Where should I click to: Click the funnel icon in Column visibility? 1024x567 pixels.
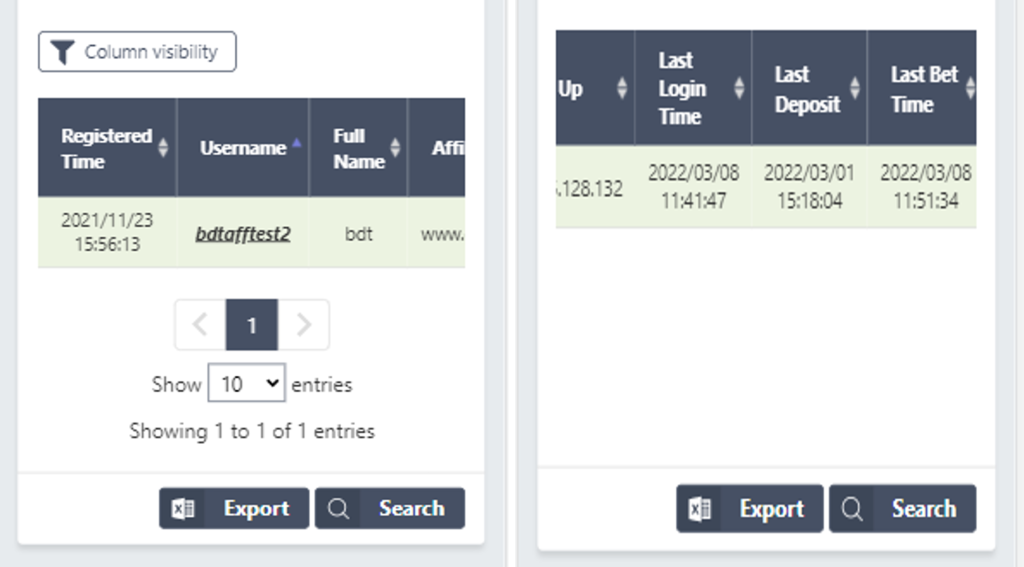(62, 53)
